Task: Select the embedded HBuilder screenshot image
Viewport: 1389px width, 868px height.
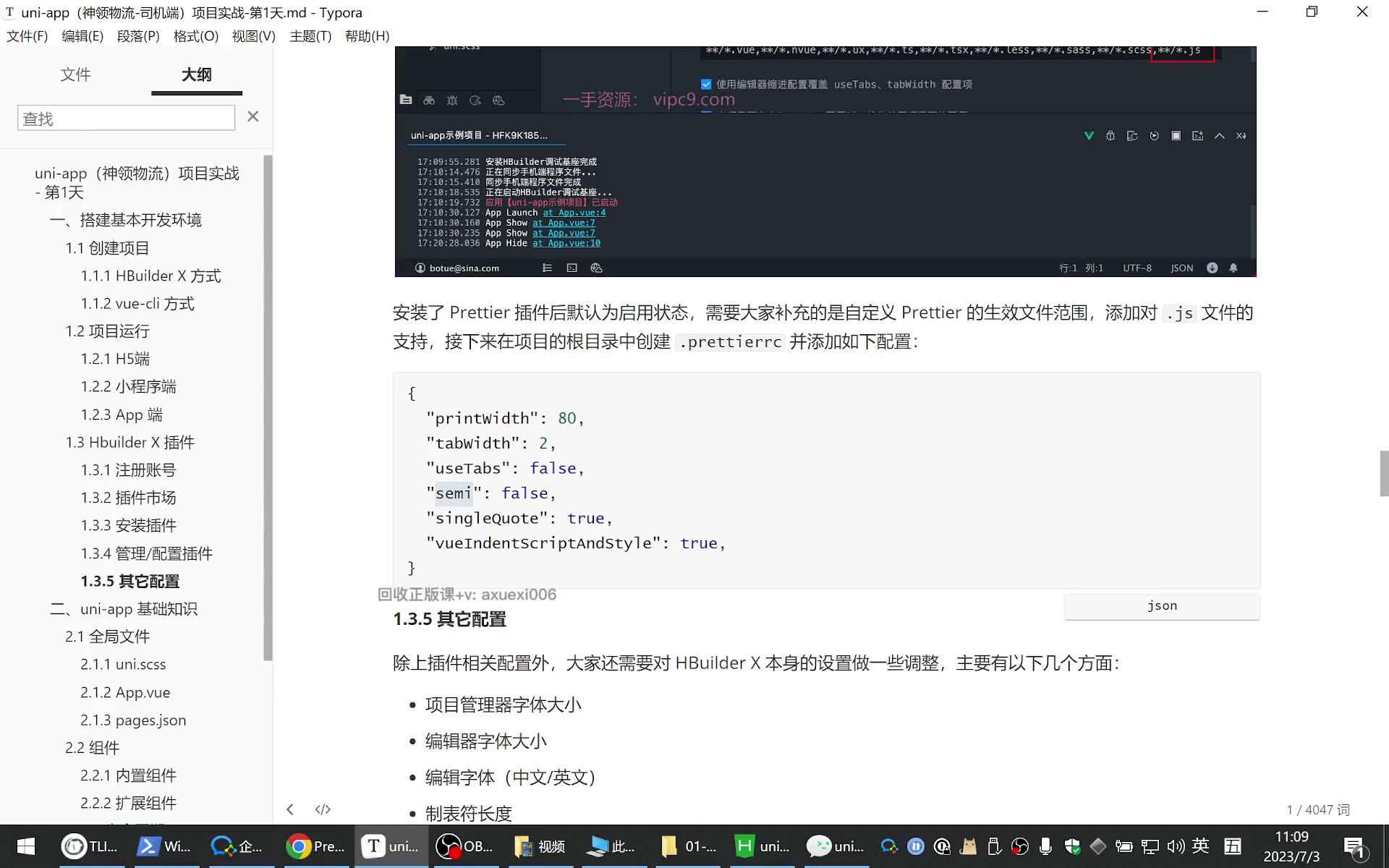Action: tap(825, 161)
